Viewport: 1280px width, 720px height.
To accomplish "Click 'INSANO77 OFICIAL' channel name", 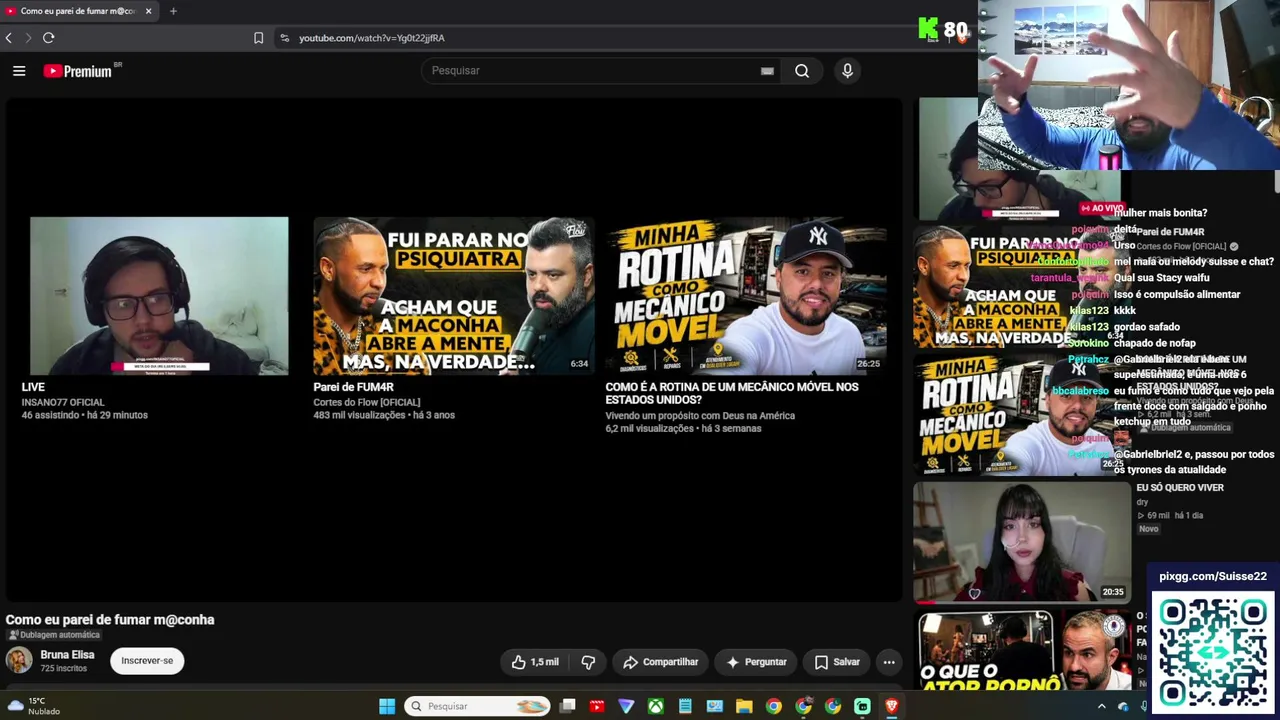I will coord(63,402).
